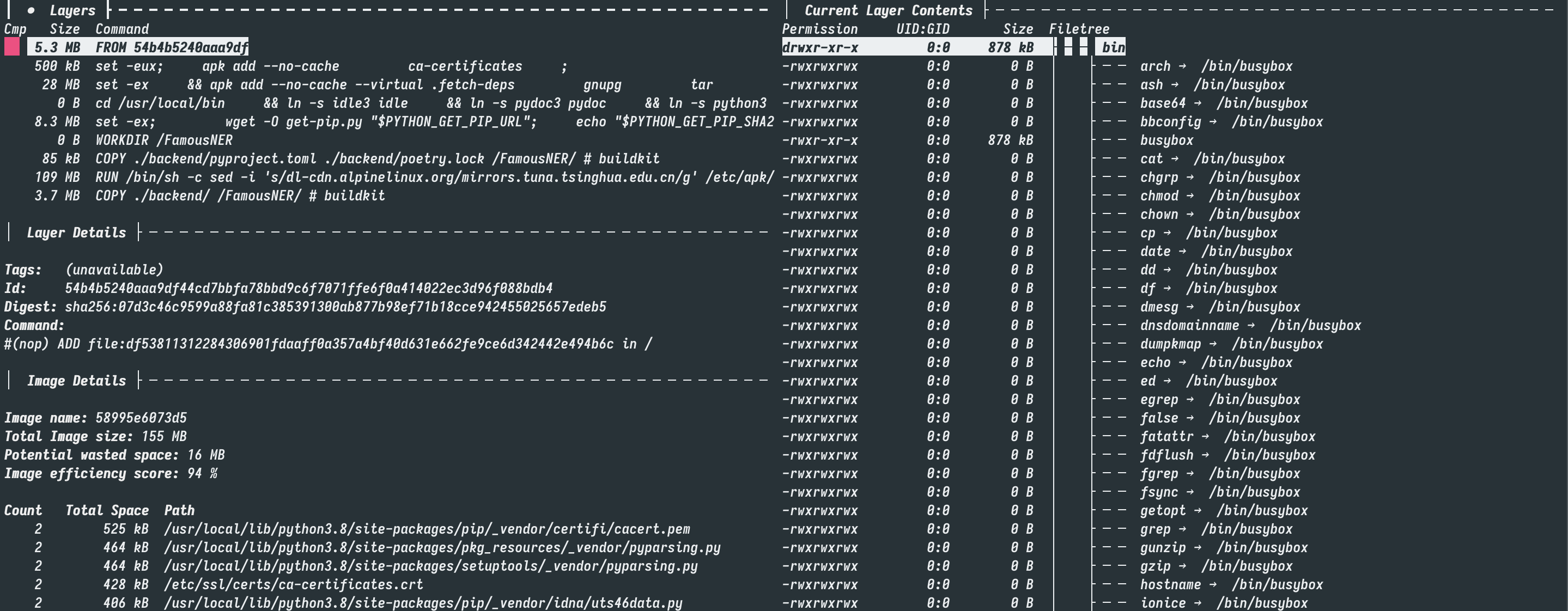
Task: Click the Image Details section header
Action: click(76, 380)
